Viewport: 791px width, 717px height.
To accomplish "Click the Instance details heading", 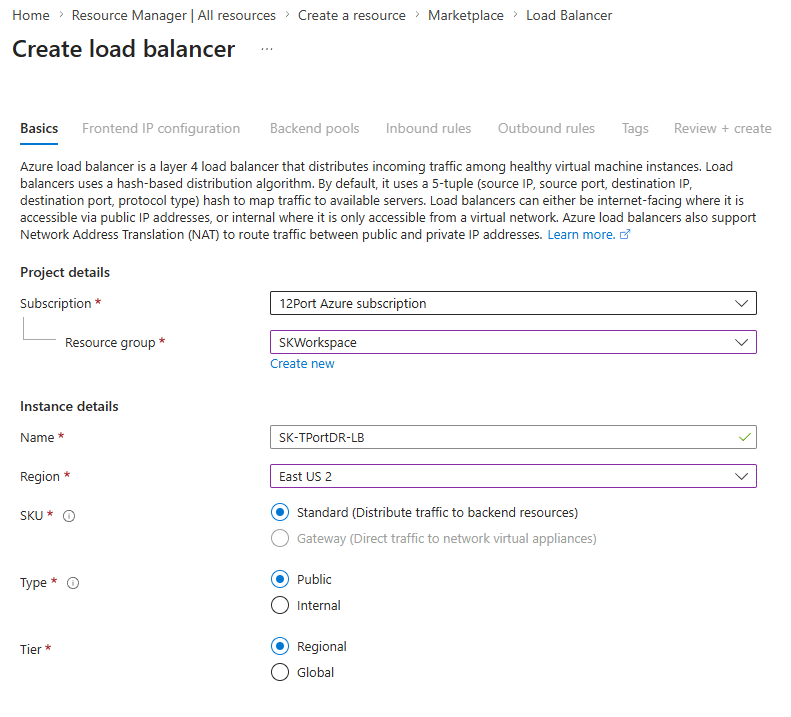I will point(69,407).
